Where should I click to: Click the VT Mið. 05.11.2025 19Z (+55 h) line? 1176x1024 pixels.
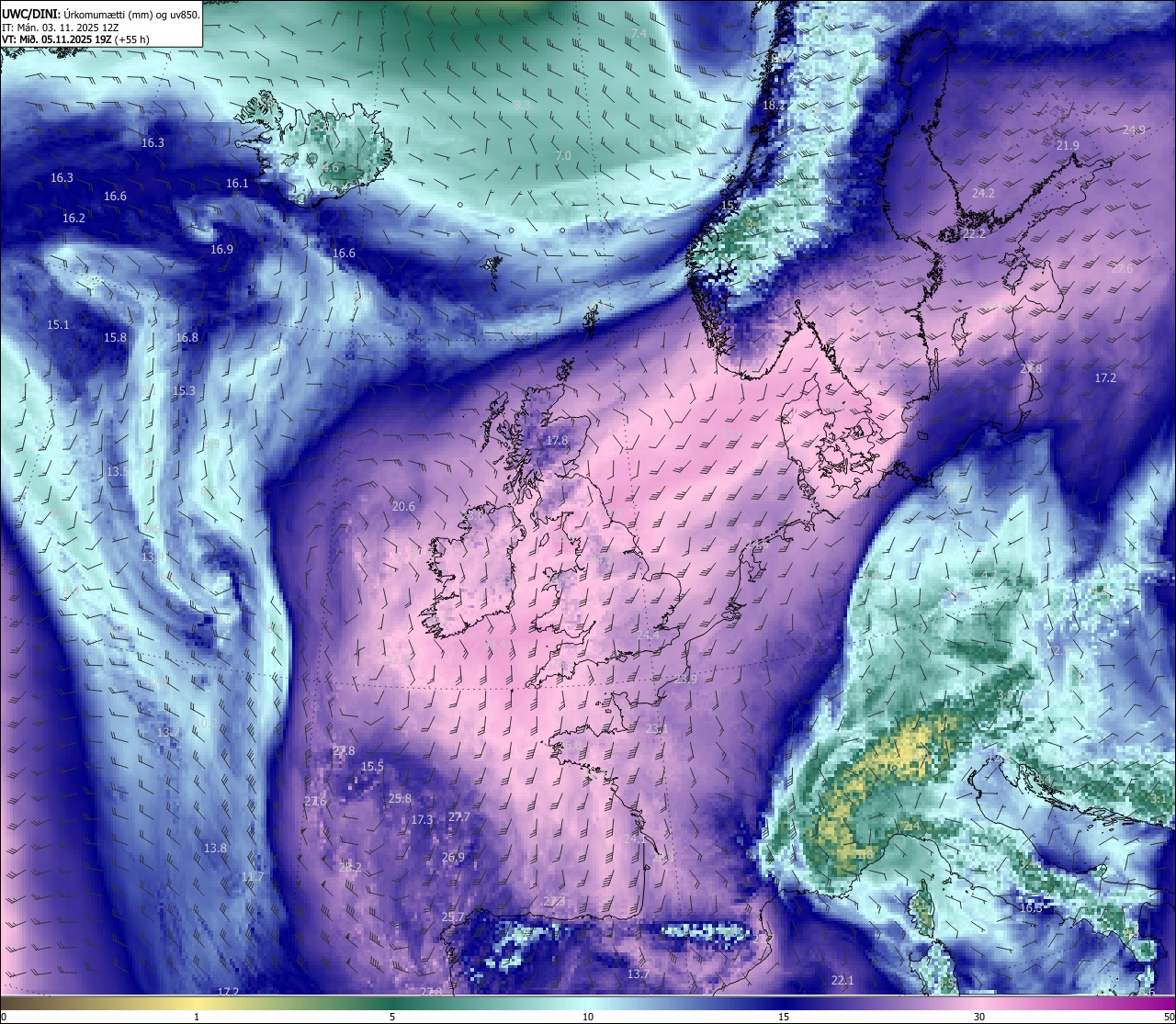pyautogui.click(x=76, y=39)
